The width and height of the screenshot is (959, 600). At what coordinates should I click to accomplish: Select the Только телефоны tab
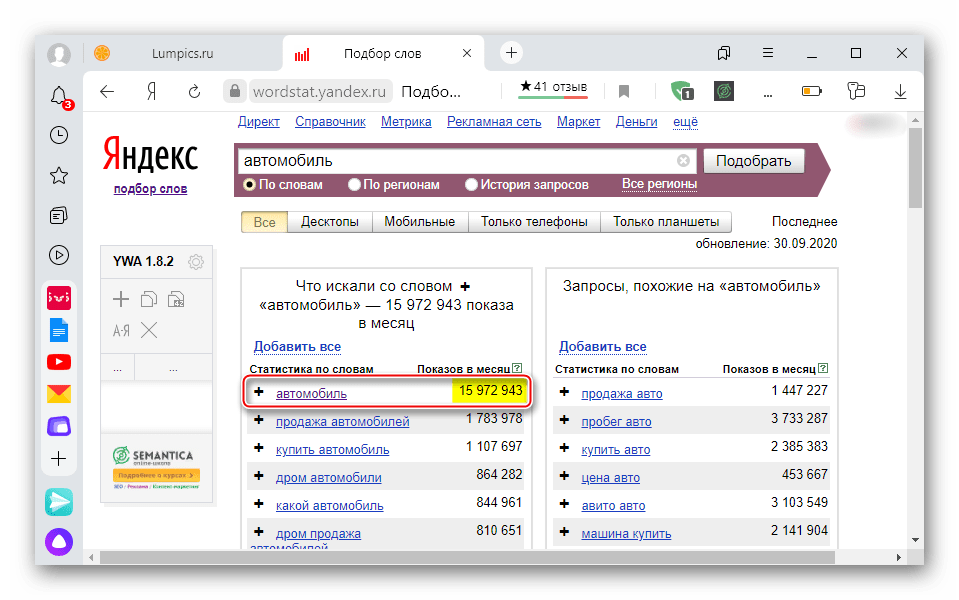pos(534,222)
